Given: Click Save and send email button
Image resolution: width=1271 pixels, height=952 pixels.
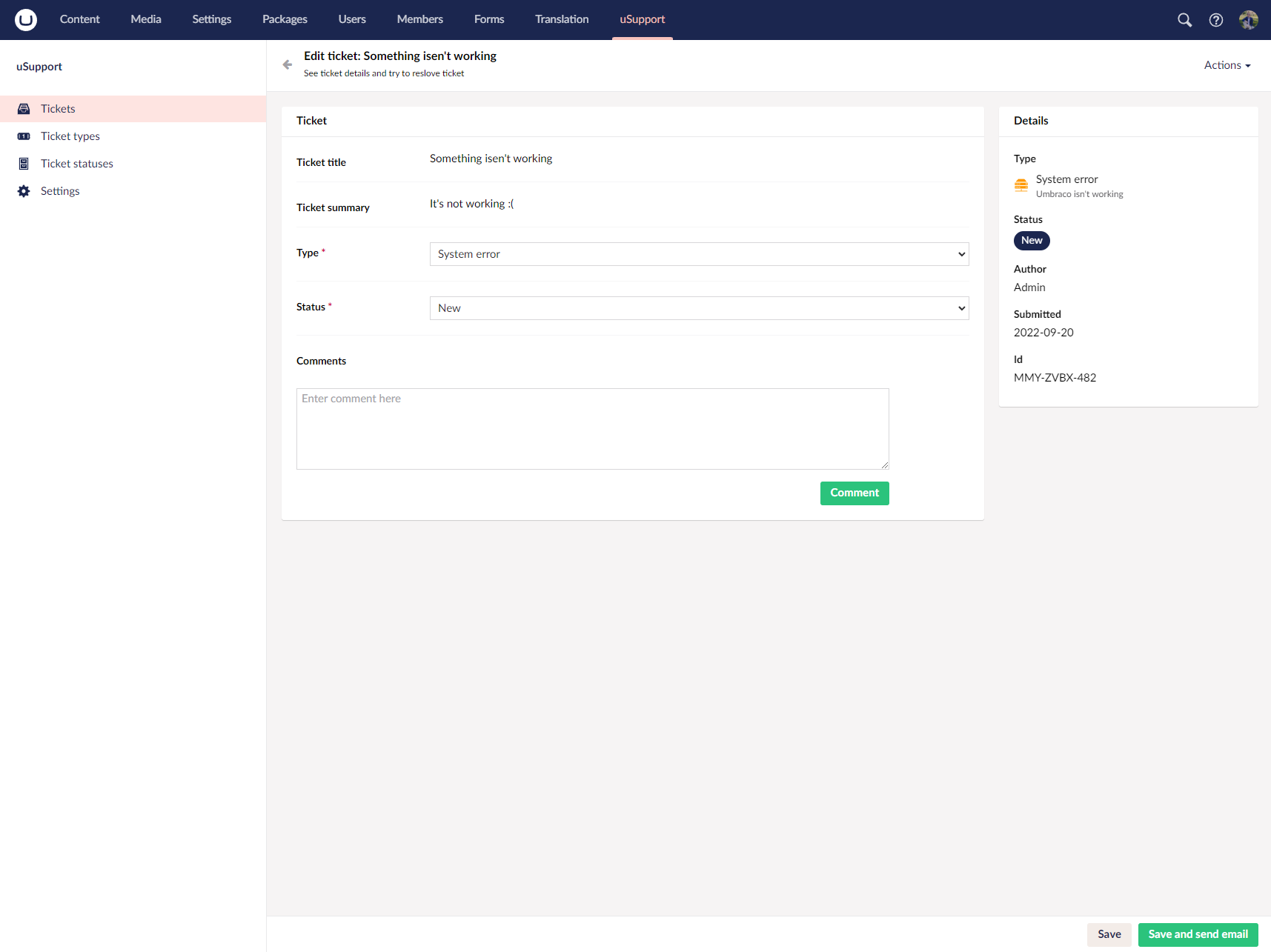Looking at the screenshot, I should click(1198, 934).
